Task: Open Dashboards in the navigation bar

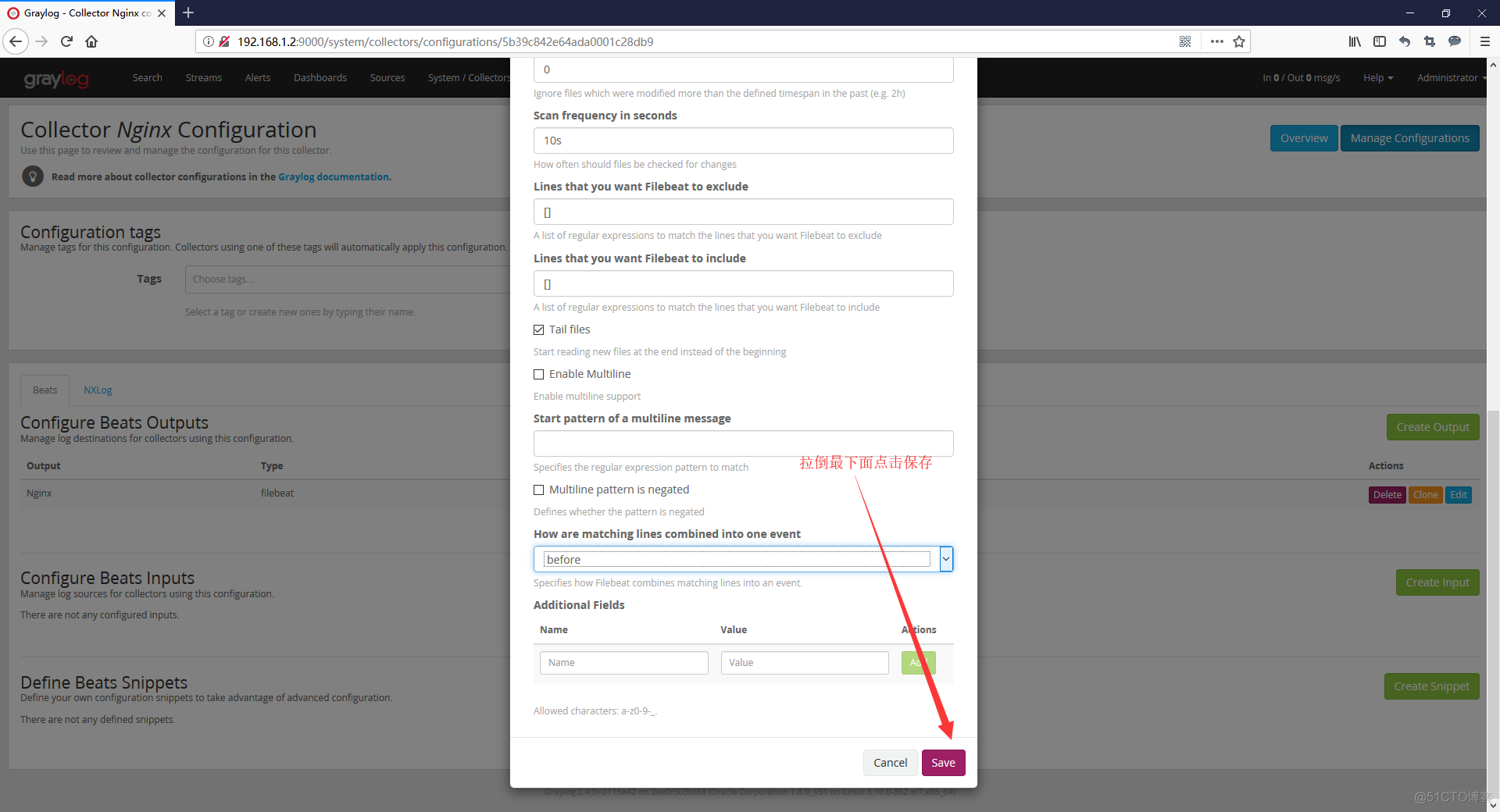Action: [320, 77]
